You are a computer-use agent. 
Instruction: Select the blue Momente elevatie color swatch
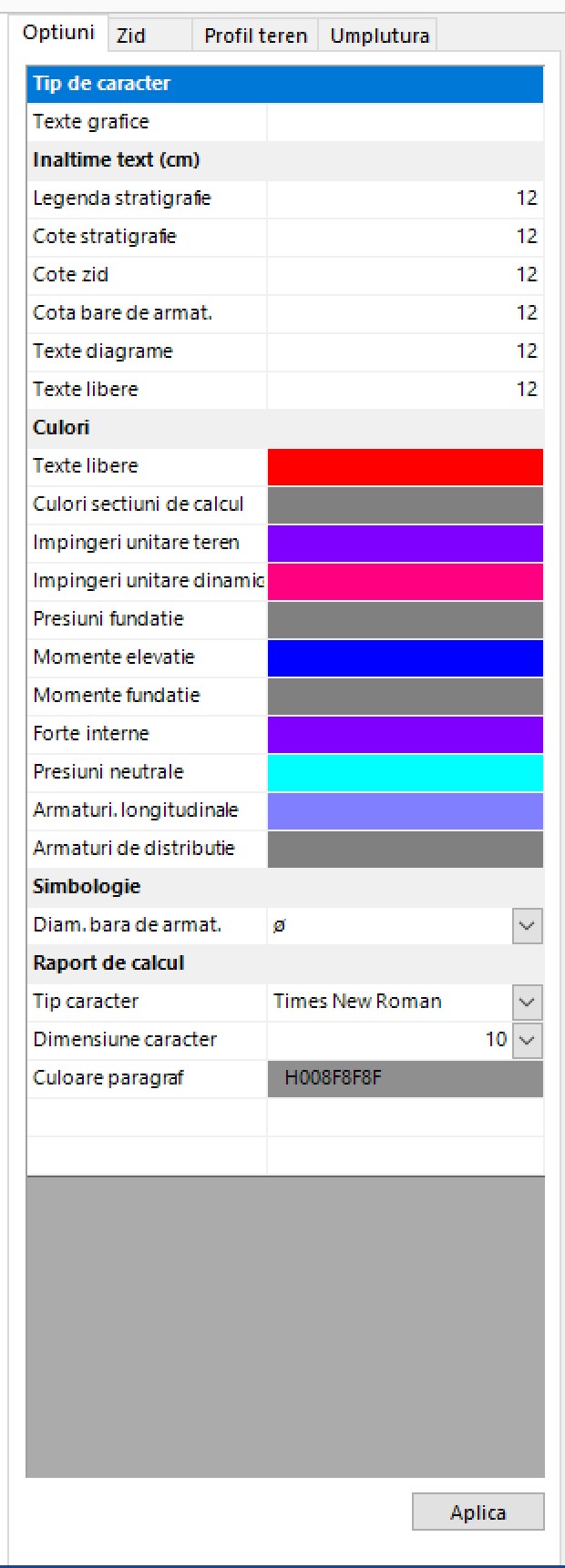tap(406, 657)
